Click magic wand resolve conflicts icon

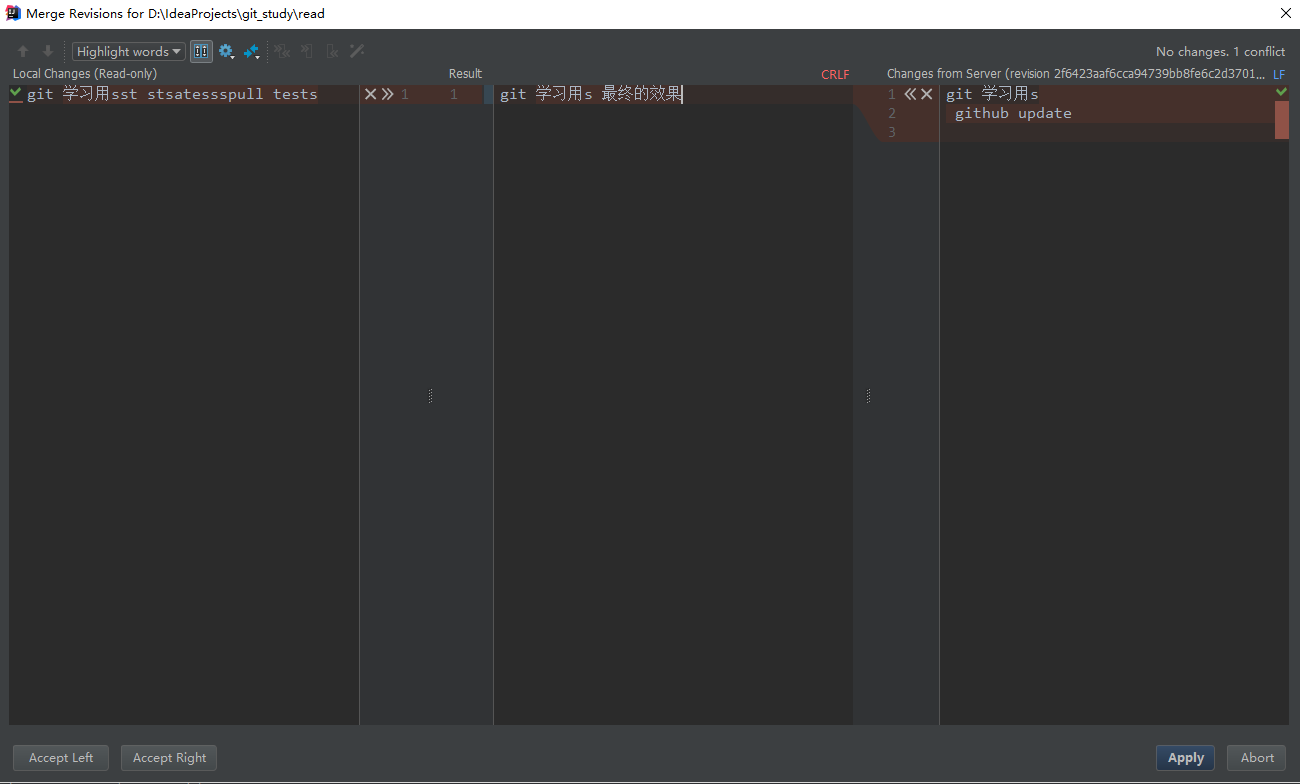pyautogui.click(x=357, y=51)
